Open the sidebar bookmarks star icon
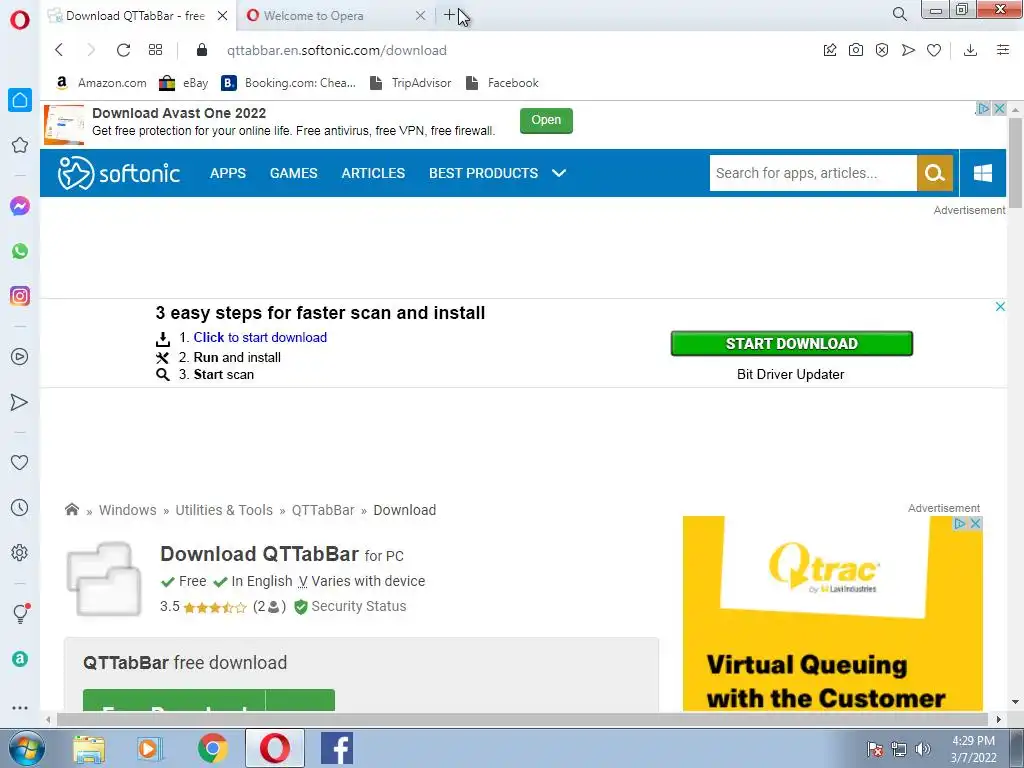Viewport: 1024px width, 768px height. [x=20, y=145]
